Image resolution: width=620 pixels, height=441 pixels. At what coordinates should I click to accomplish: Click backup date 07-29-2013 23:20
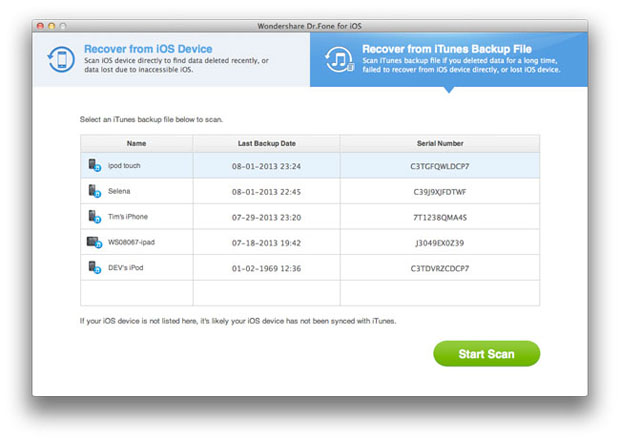click(x=267, y=217)
